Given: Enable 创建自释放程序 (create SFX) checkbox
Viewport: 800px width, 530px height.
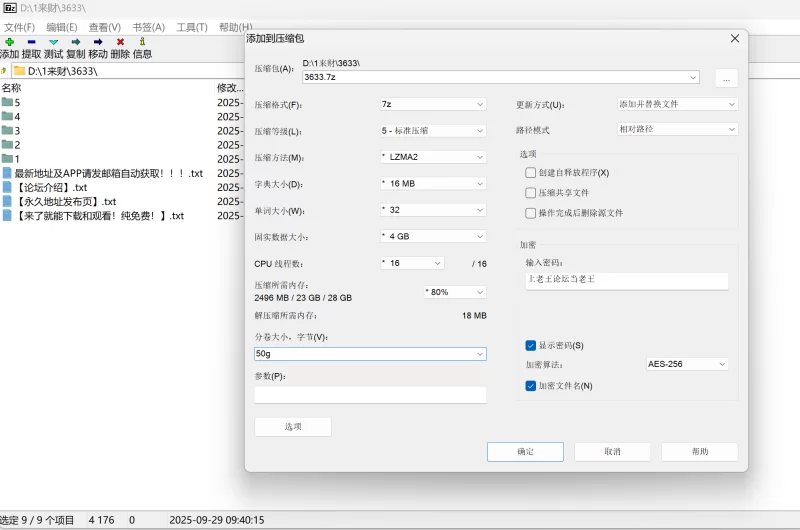Looking at the screenshot, I should 531,173.
